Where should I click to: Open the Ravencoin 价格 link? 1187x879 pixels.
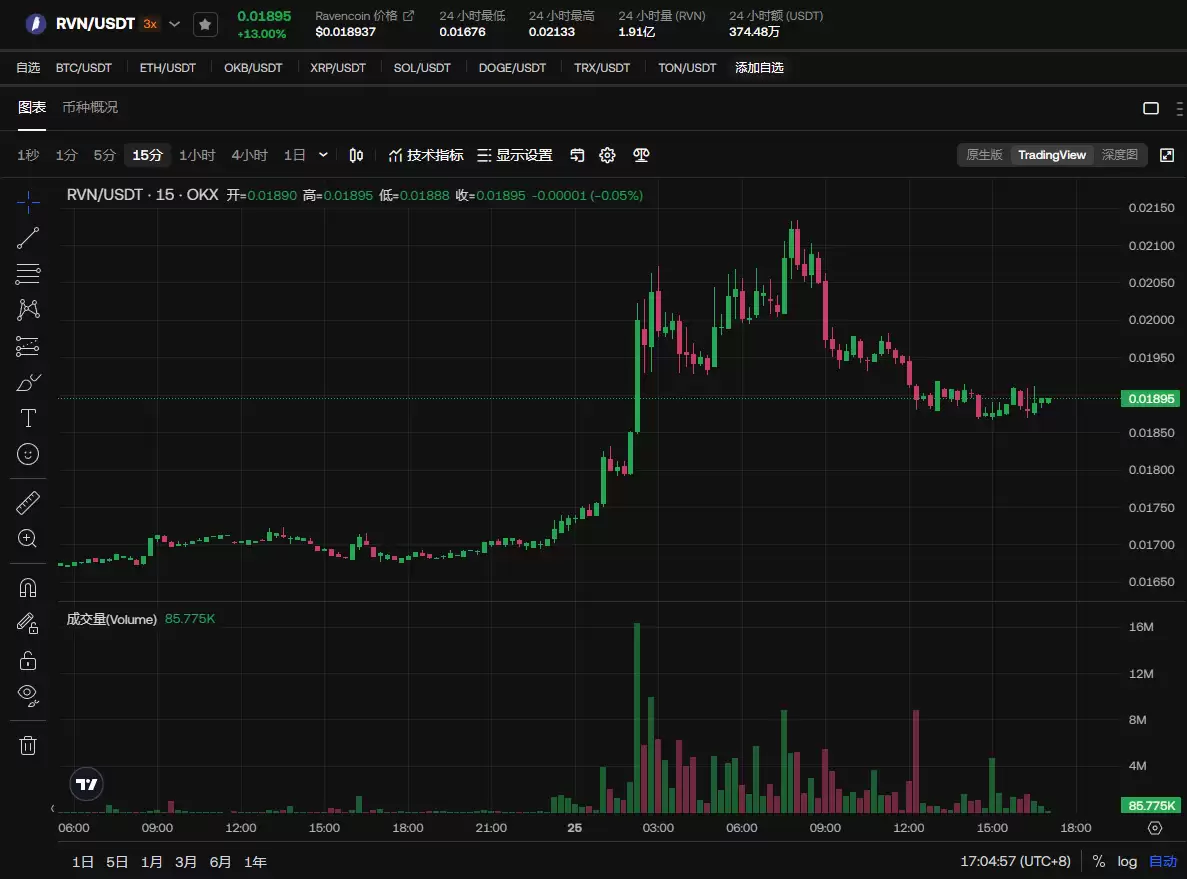(364, 16)
